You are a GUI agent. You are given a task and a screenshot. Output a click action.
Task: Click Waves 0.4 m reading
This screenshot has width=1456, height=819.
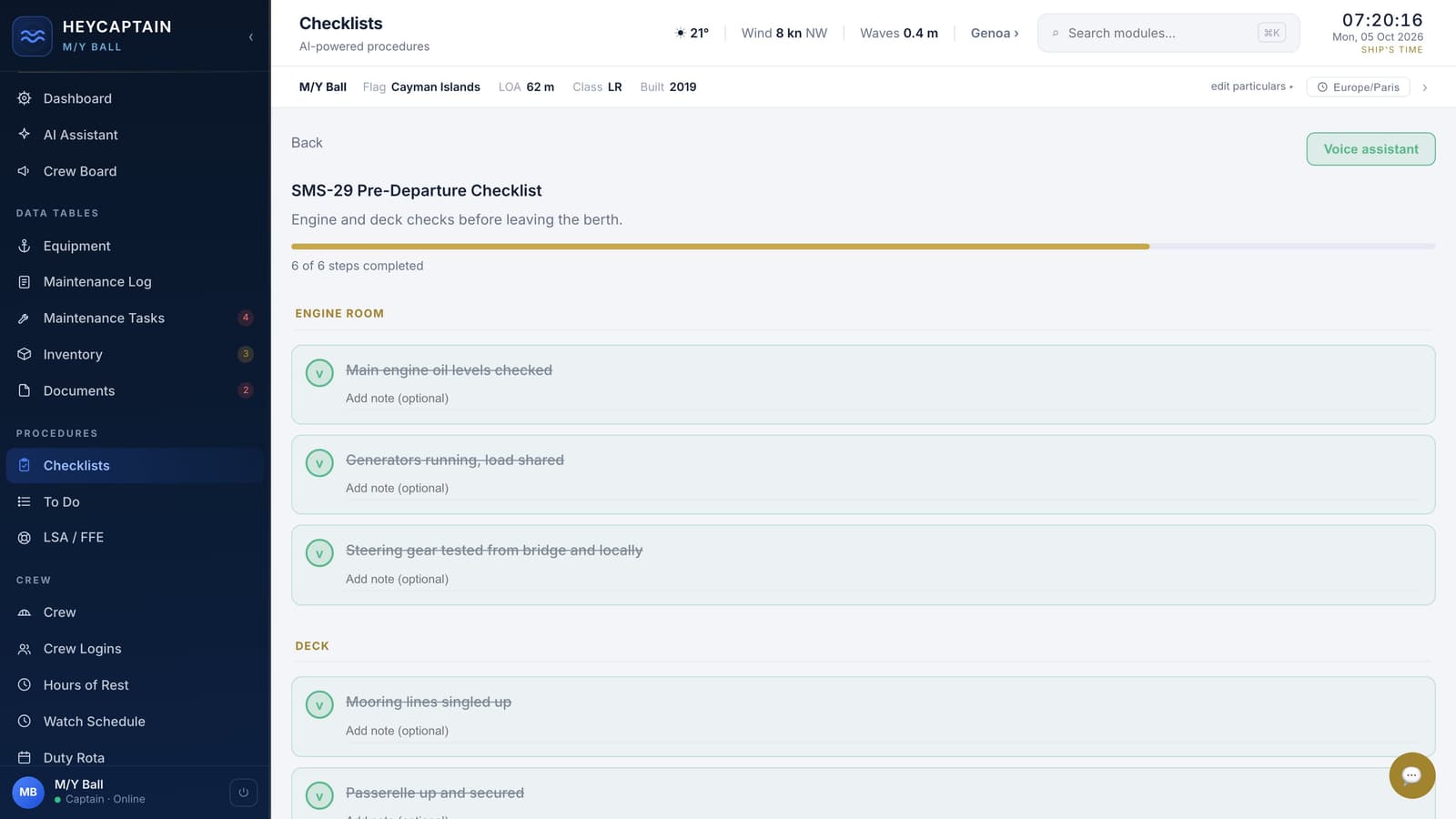click(899, 33)
